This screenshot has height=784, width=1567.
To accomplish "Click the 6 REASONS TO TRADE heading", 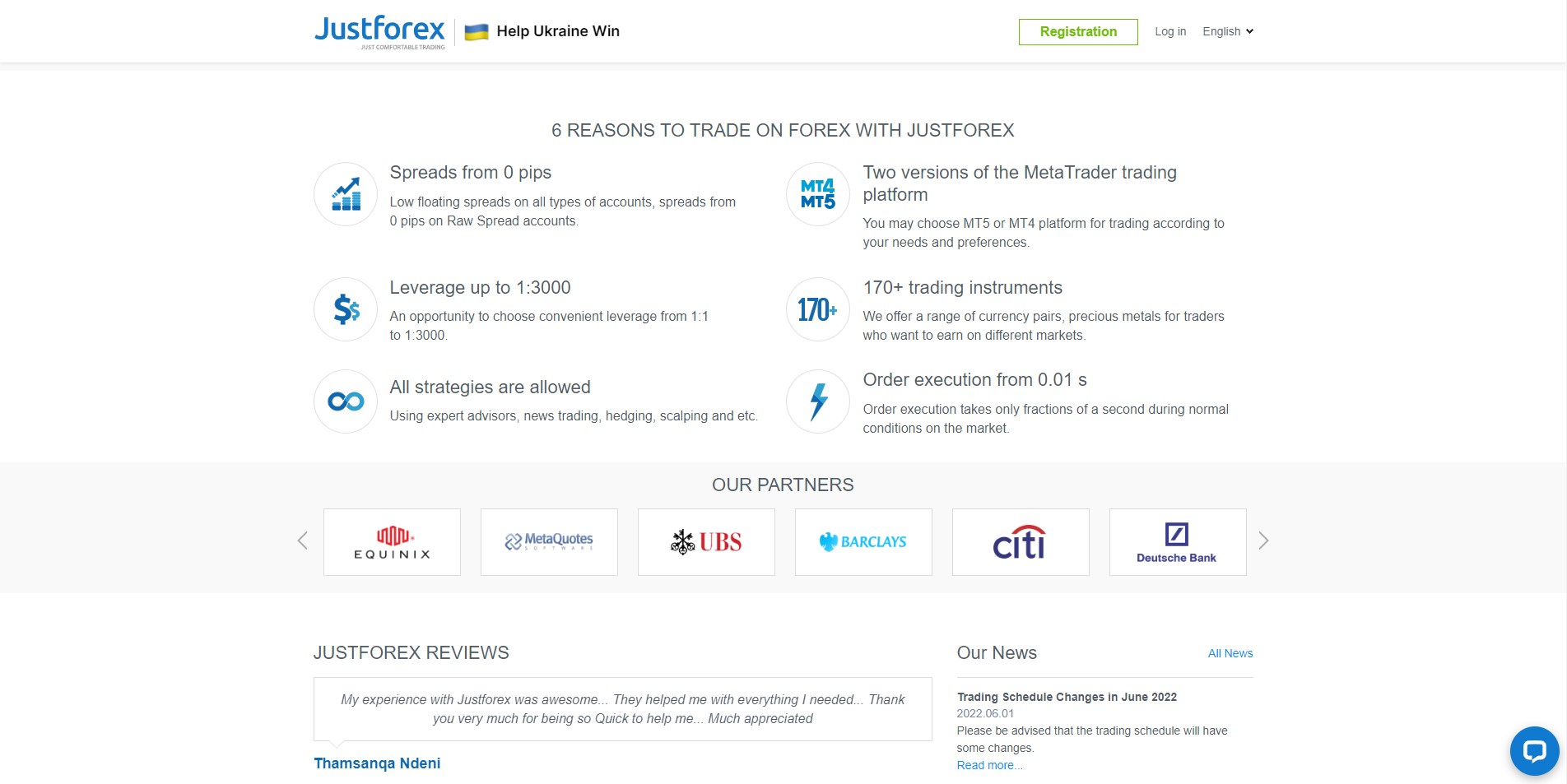I will [783, 131].
